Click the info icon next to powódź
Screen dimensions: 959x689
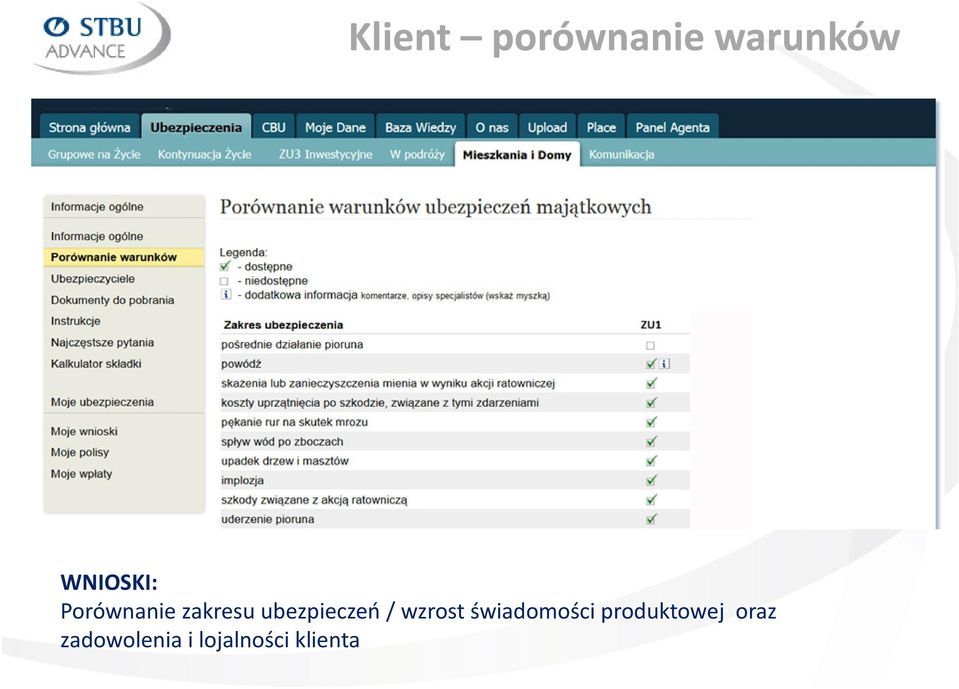pos(665,364)
